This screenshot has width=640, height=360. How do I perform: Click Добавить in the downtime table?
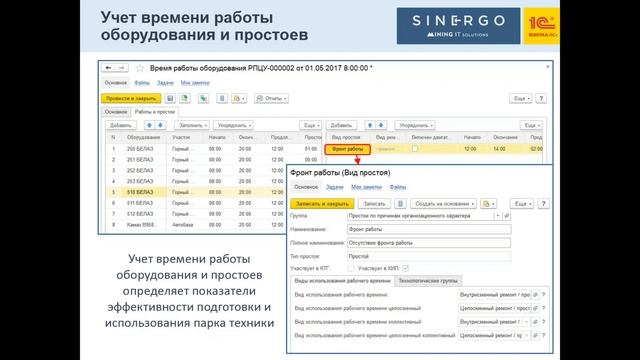341,125
